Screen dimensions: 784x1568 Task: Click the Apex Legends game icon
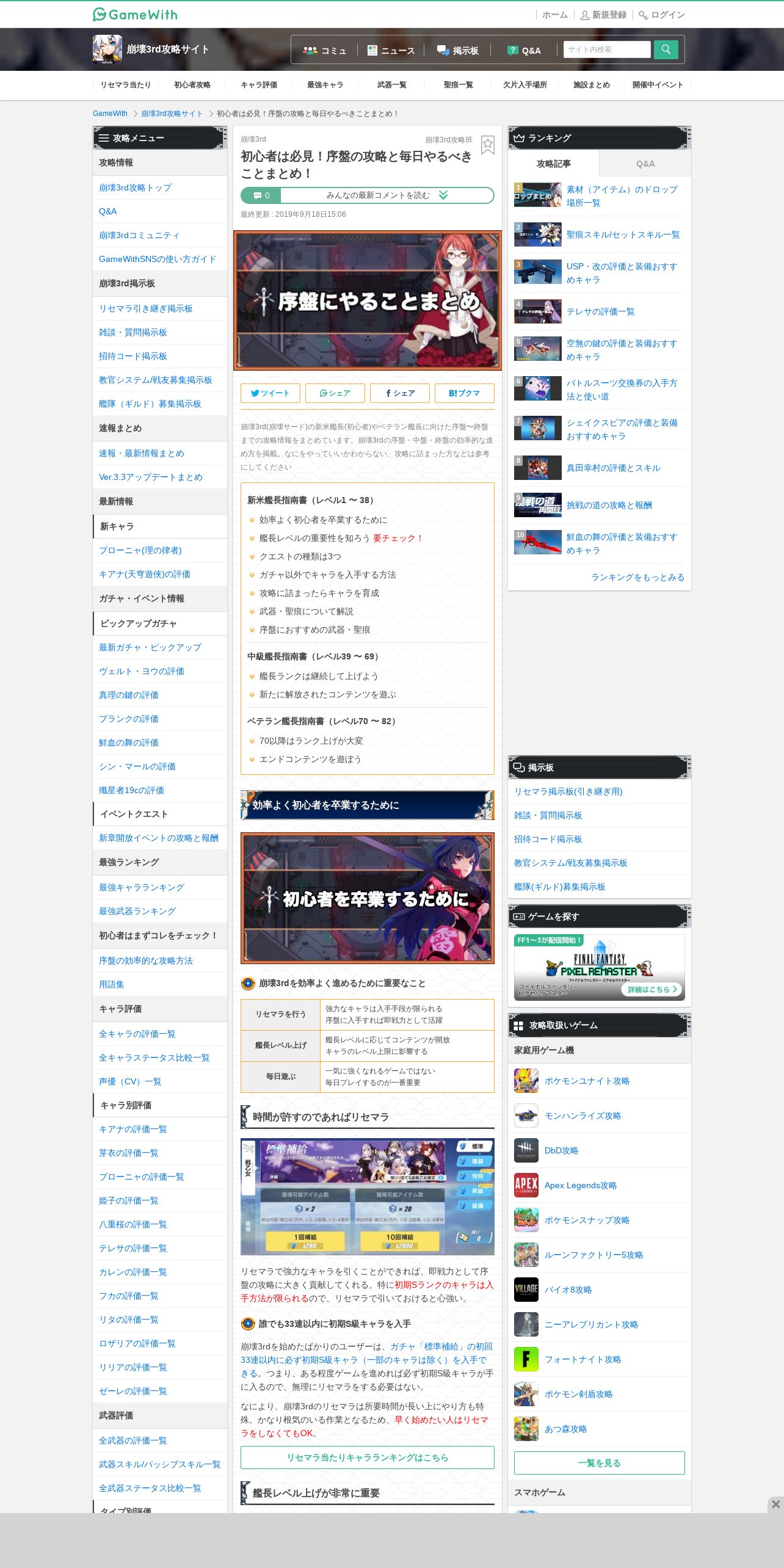pyautogui.click(x=526, y=1185)
